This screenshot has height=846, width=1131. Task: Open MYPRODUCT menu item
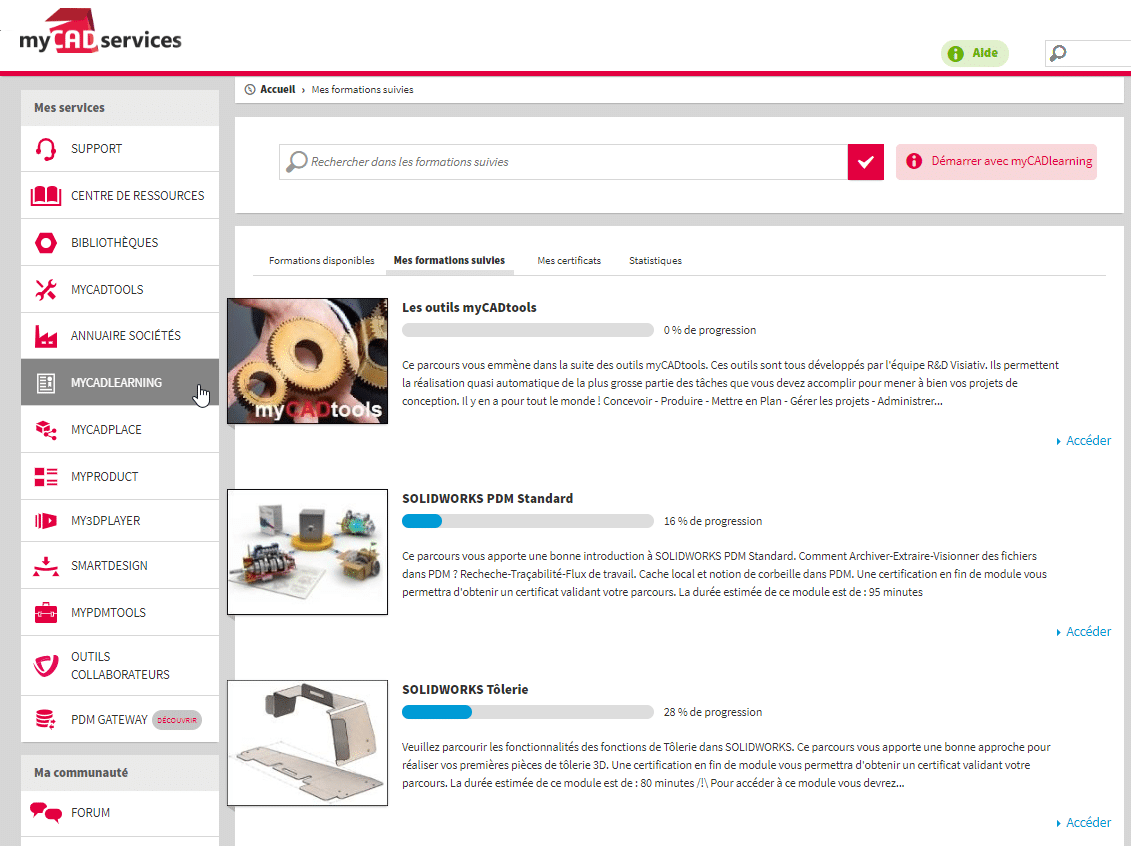tap(120, 477)
